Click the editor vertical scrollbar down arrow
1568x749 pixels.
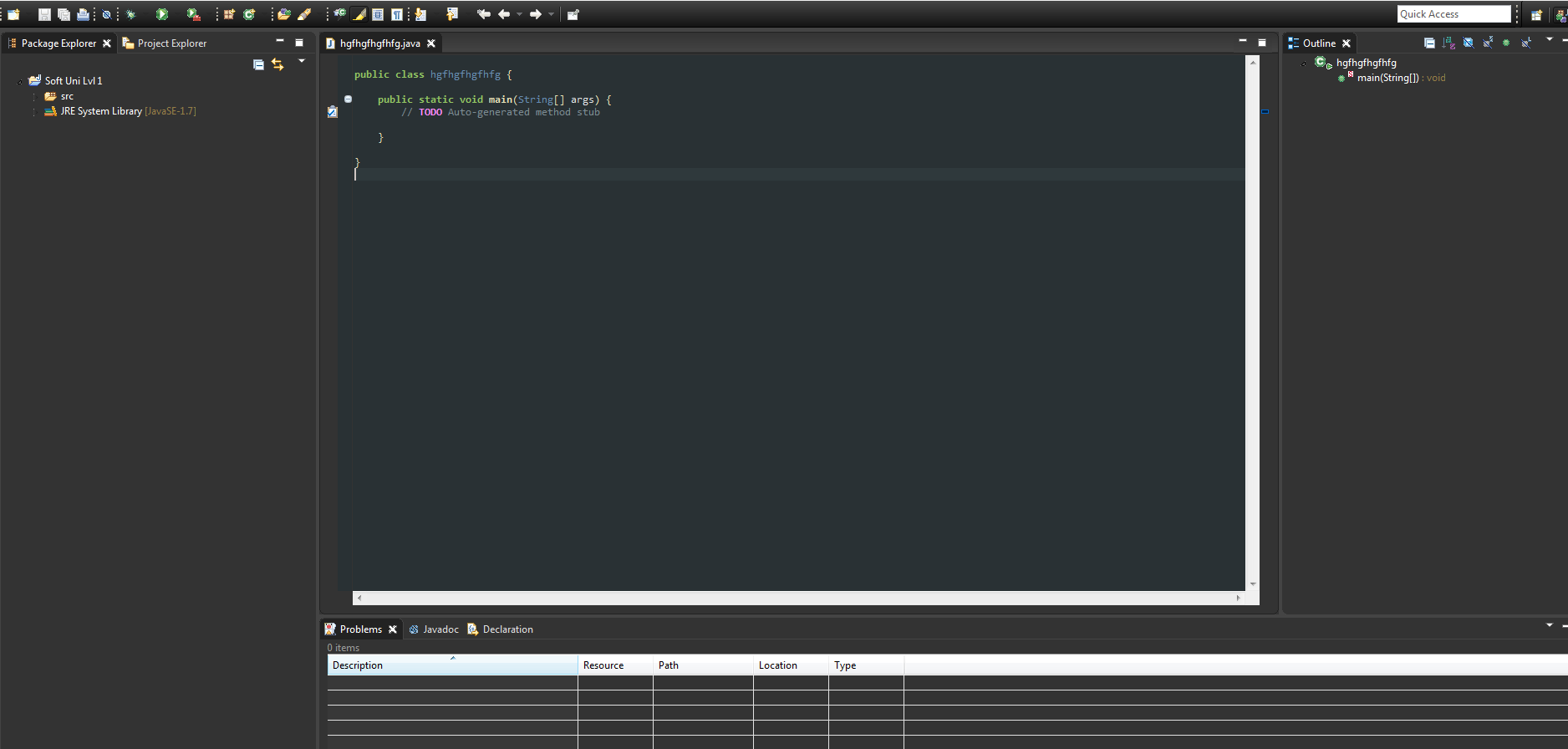1253,584
